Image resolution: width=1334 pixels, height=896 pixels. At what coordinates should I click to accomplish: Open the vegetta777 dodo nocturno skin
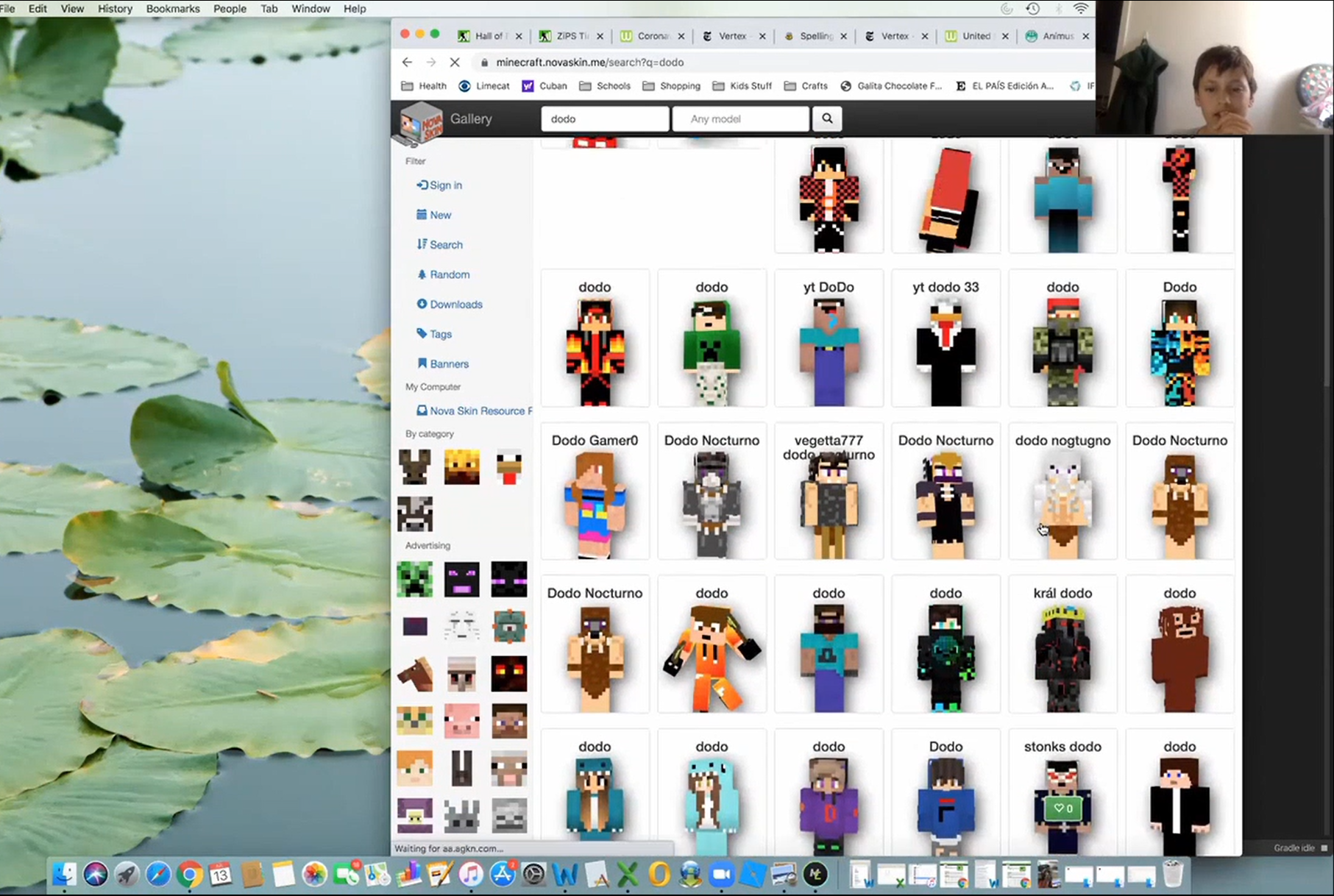pyautogui.click(x=829, y=491)
